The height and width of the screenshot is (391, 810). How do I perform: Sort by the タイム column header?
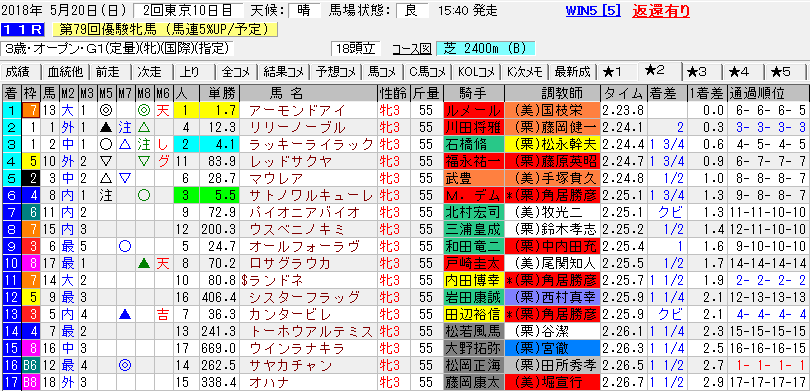(x=623, y=93)
